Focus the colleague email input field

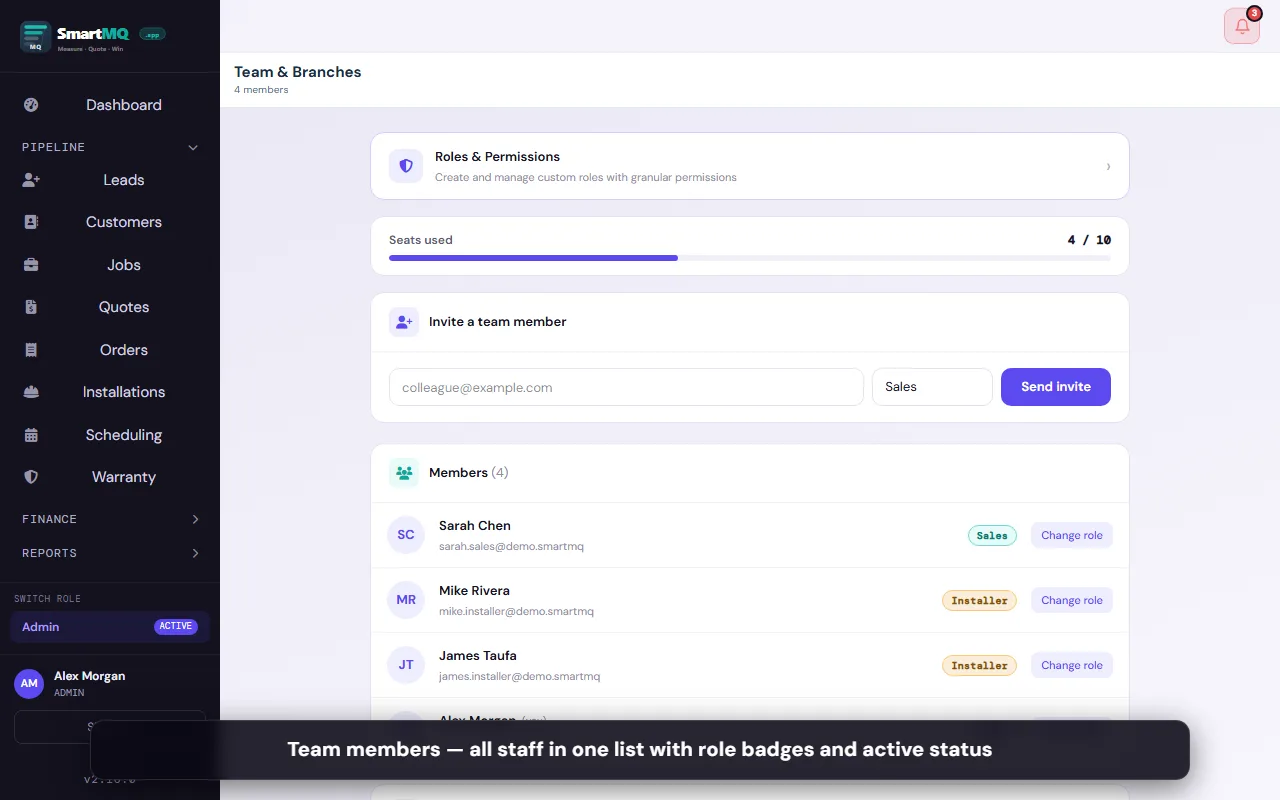point(626,387)
